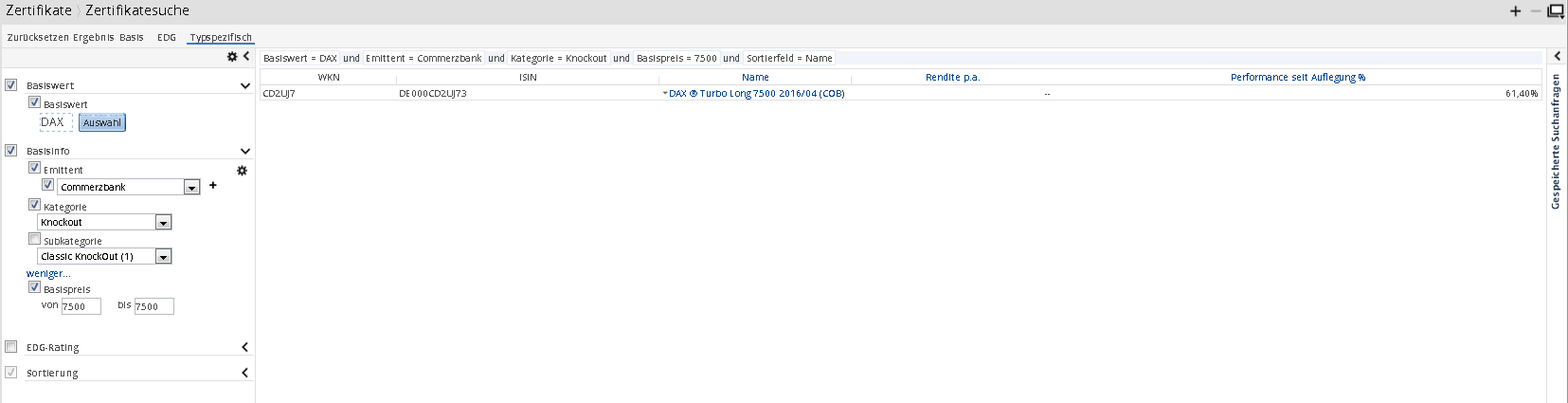
Task: Open the Commerzbank issuer dropdown
Action: 191,188
